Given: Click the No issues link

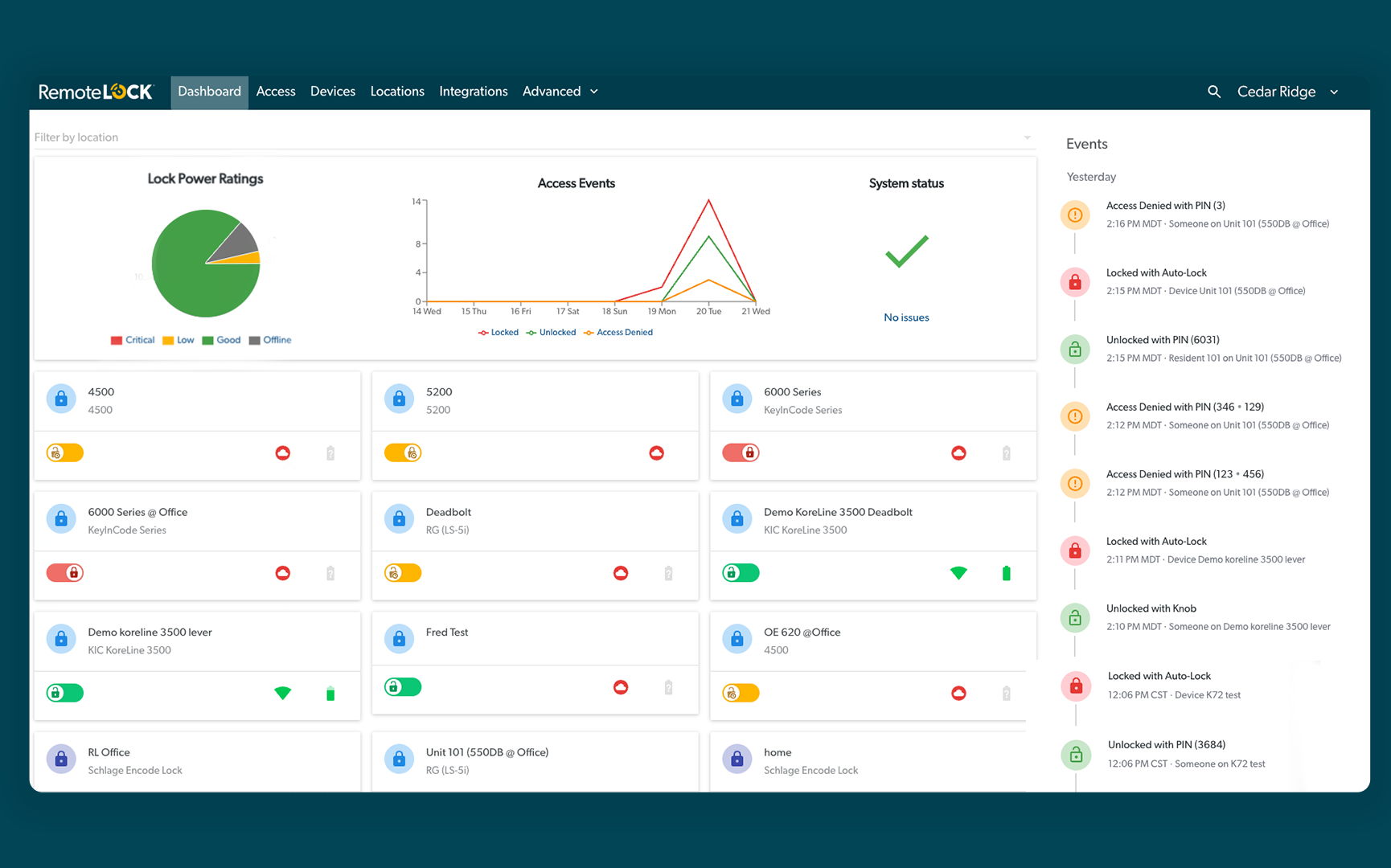Looking at the screenshot, I should click(x=906, y=317).
